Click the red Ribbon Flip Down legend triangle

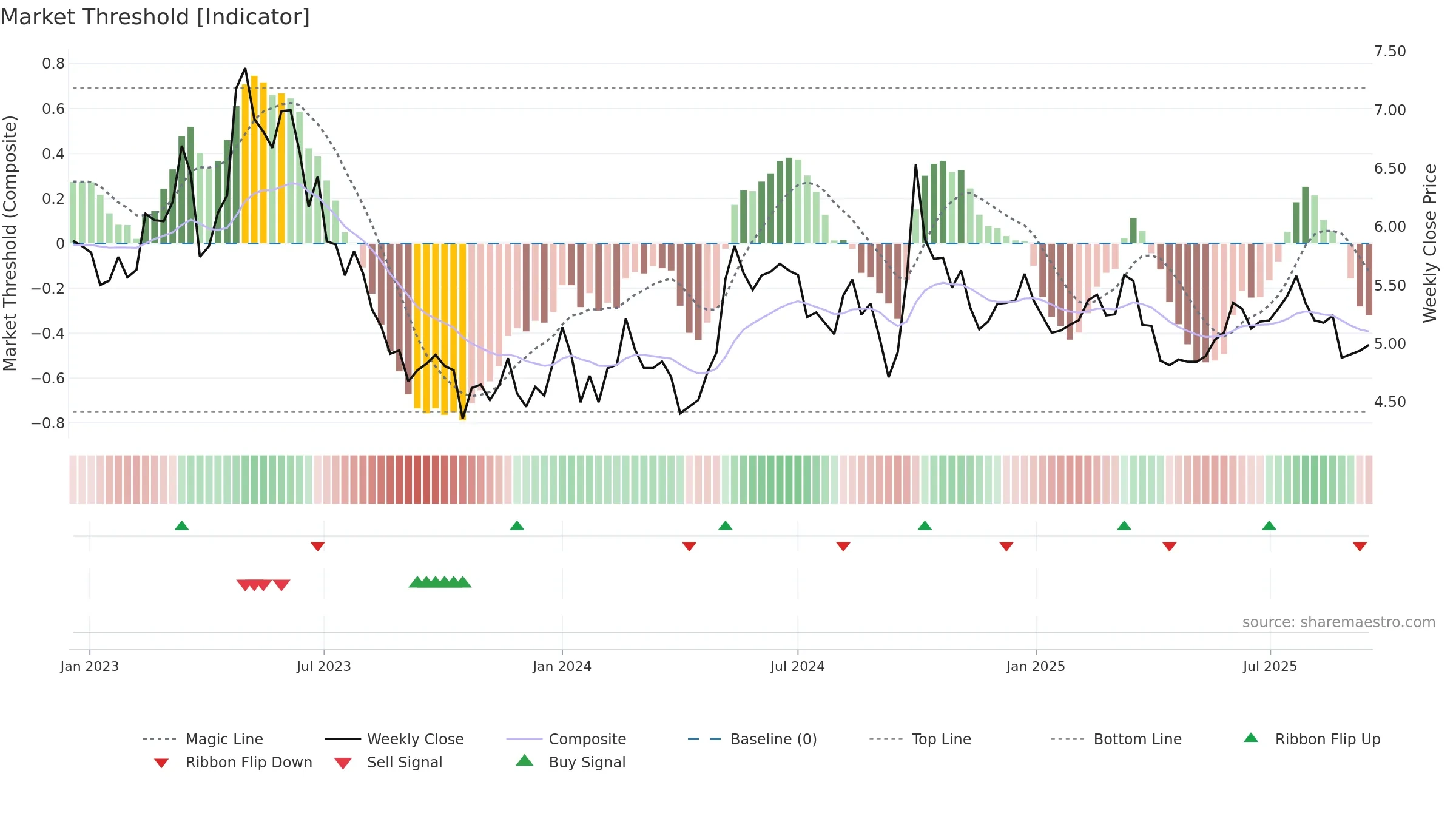click(161, 763)
